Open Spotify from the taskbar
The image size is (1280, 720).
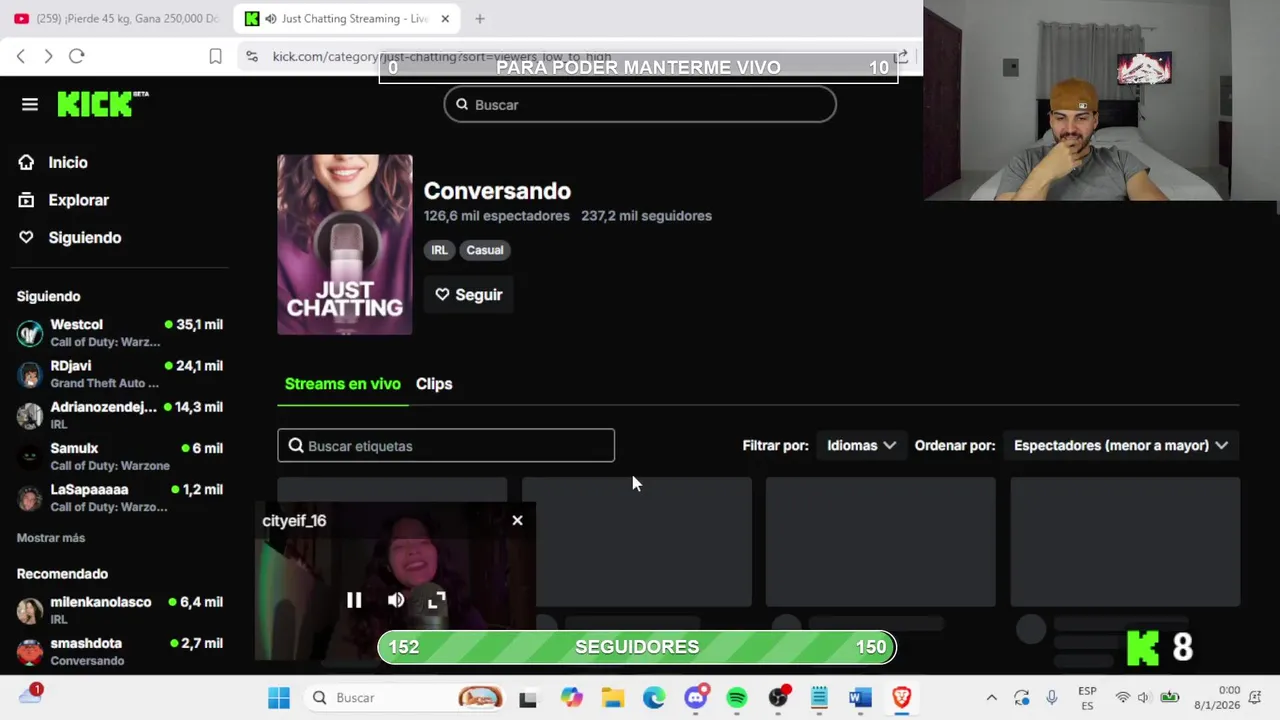click(737, 698)
